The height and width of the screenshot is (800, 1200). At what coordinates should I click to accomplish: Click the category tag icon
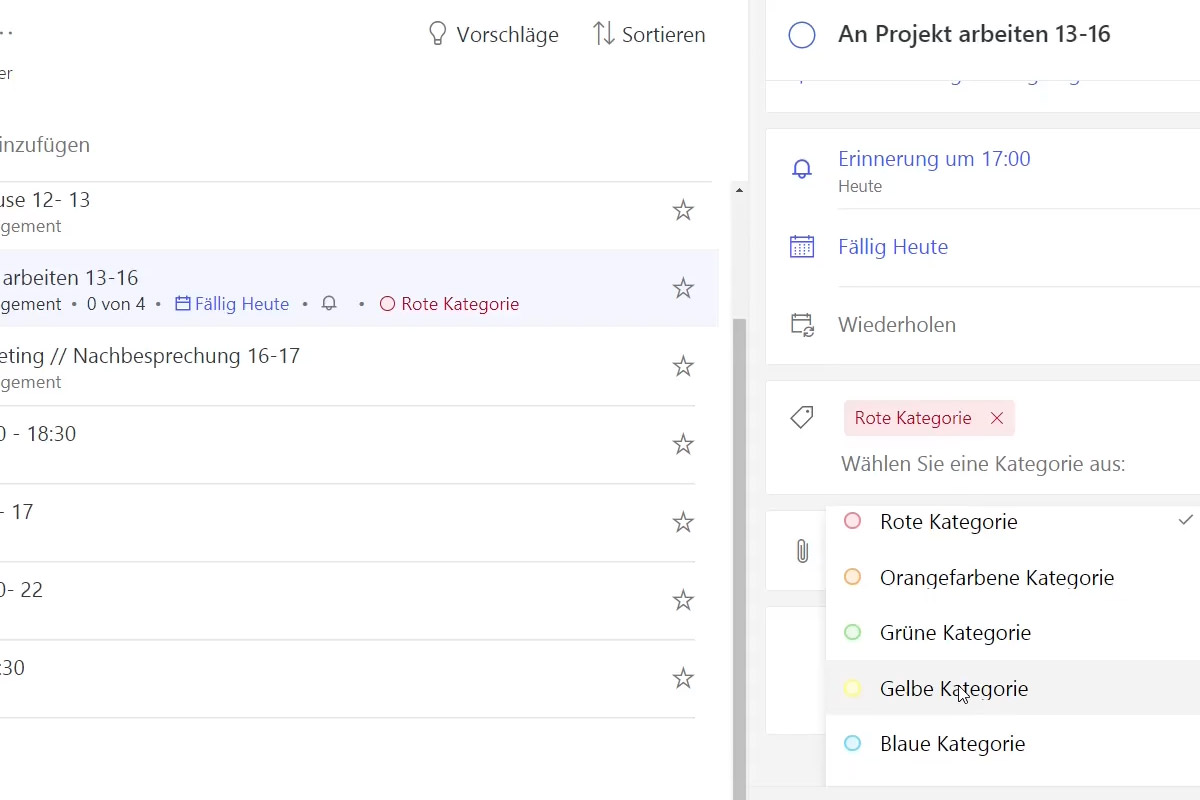tap(802, 418)
